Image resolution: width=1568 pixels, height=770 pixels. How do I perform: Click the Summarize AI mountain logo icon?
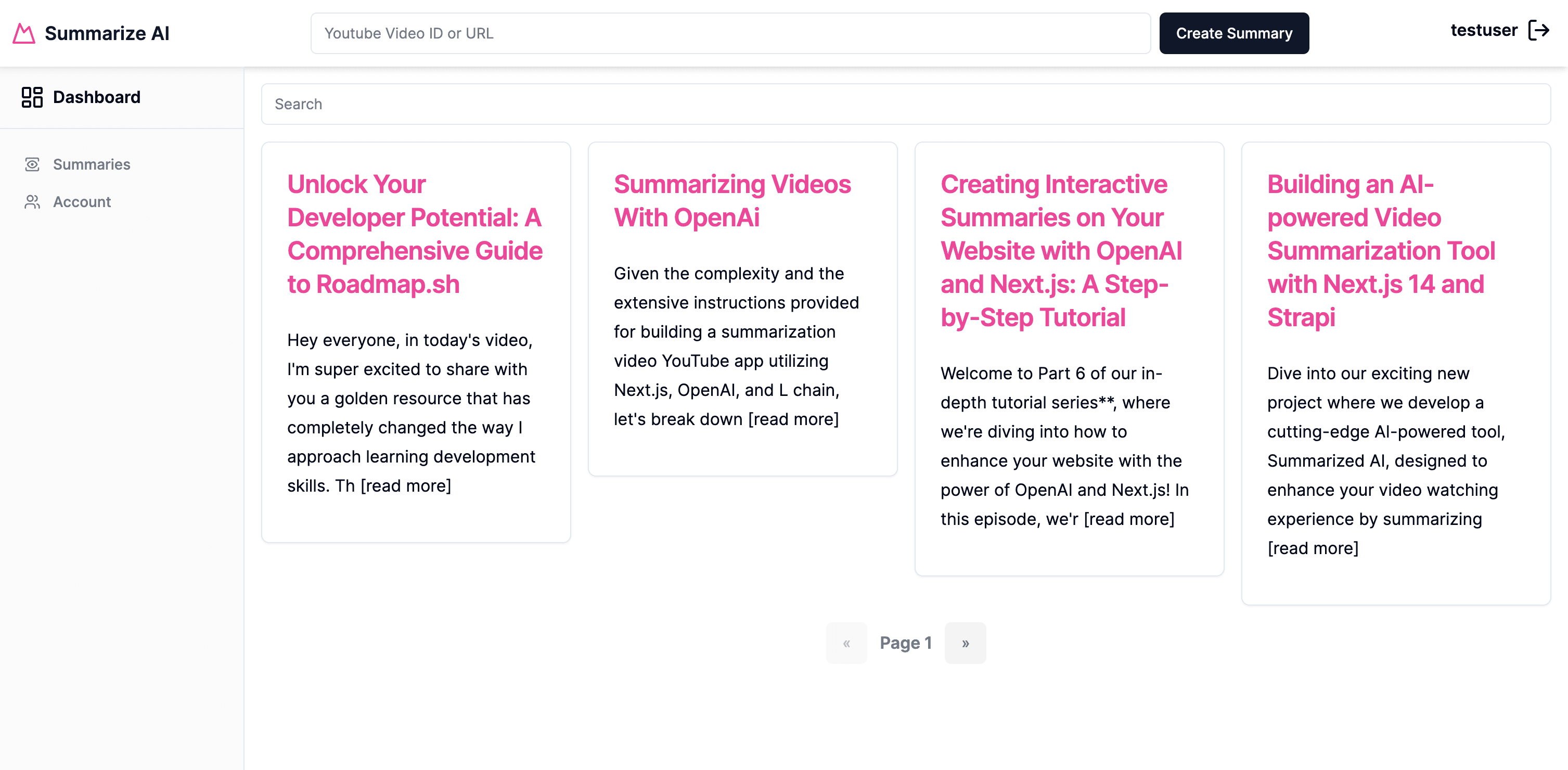(24, 33)
